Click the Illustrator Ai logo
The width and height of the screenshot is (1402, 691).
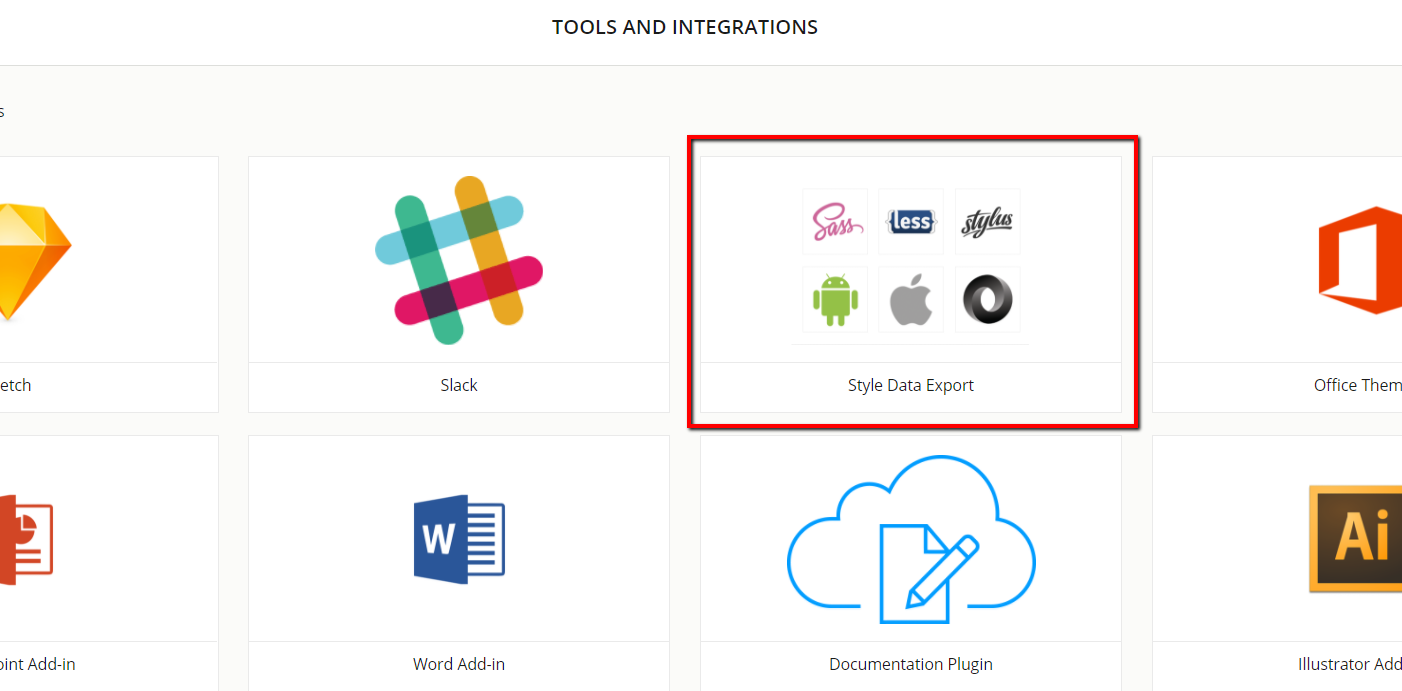1356,539
